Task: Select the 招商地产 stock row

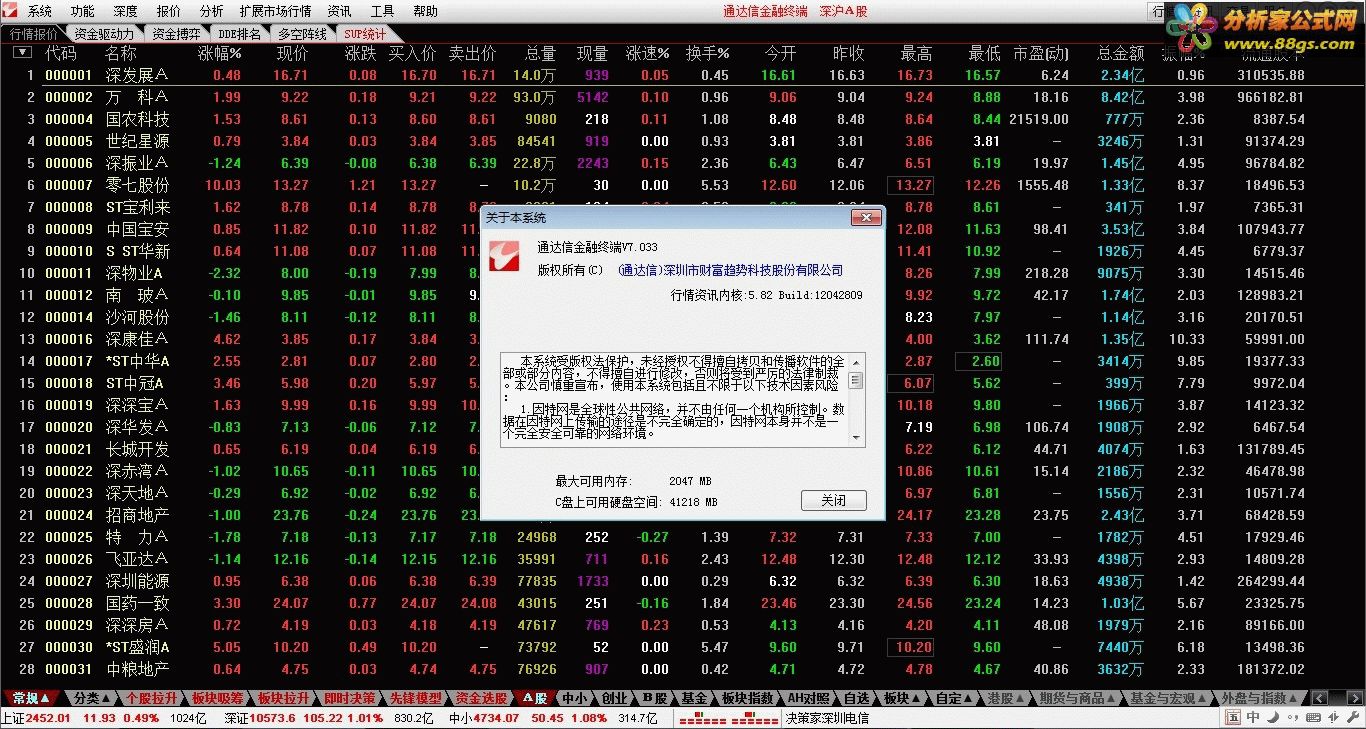Action: pos(683,515)
